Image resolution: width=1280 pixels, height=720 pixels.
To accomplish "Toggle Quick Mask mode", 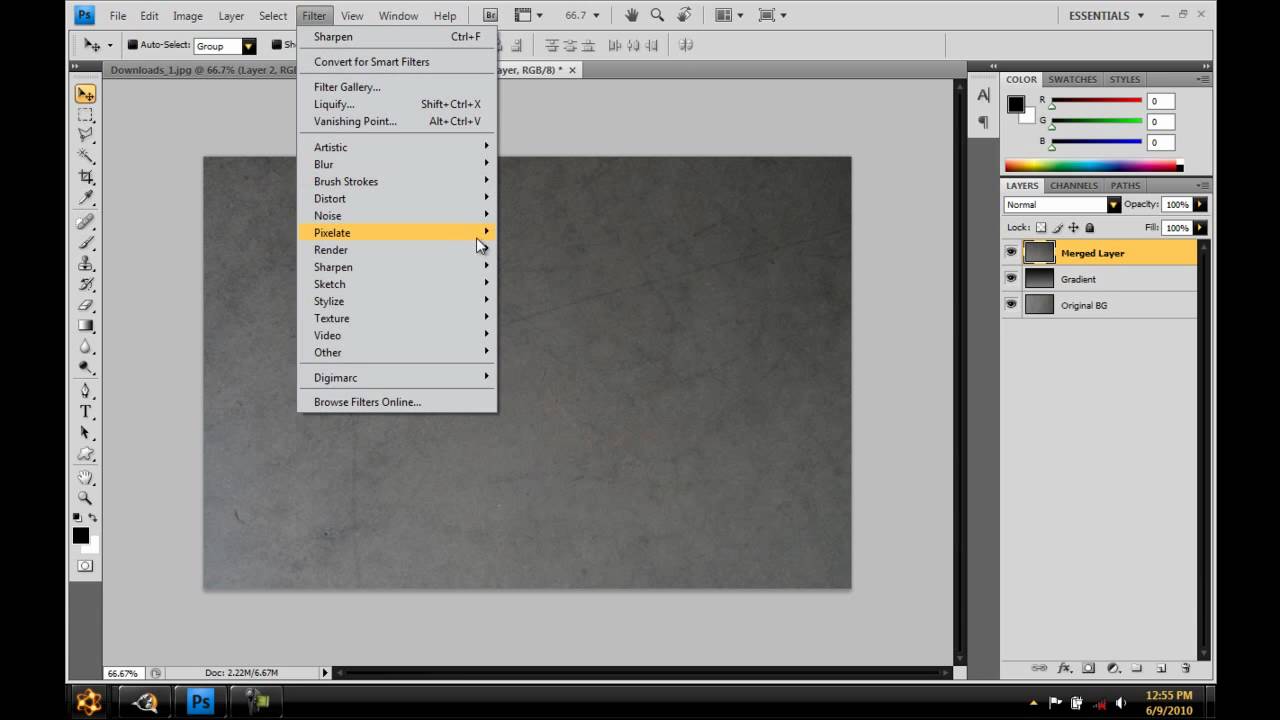I will point(85,566).
